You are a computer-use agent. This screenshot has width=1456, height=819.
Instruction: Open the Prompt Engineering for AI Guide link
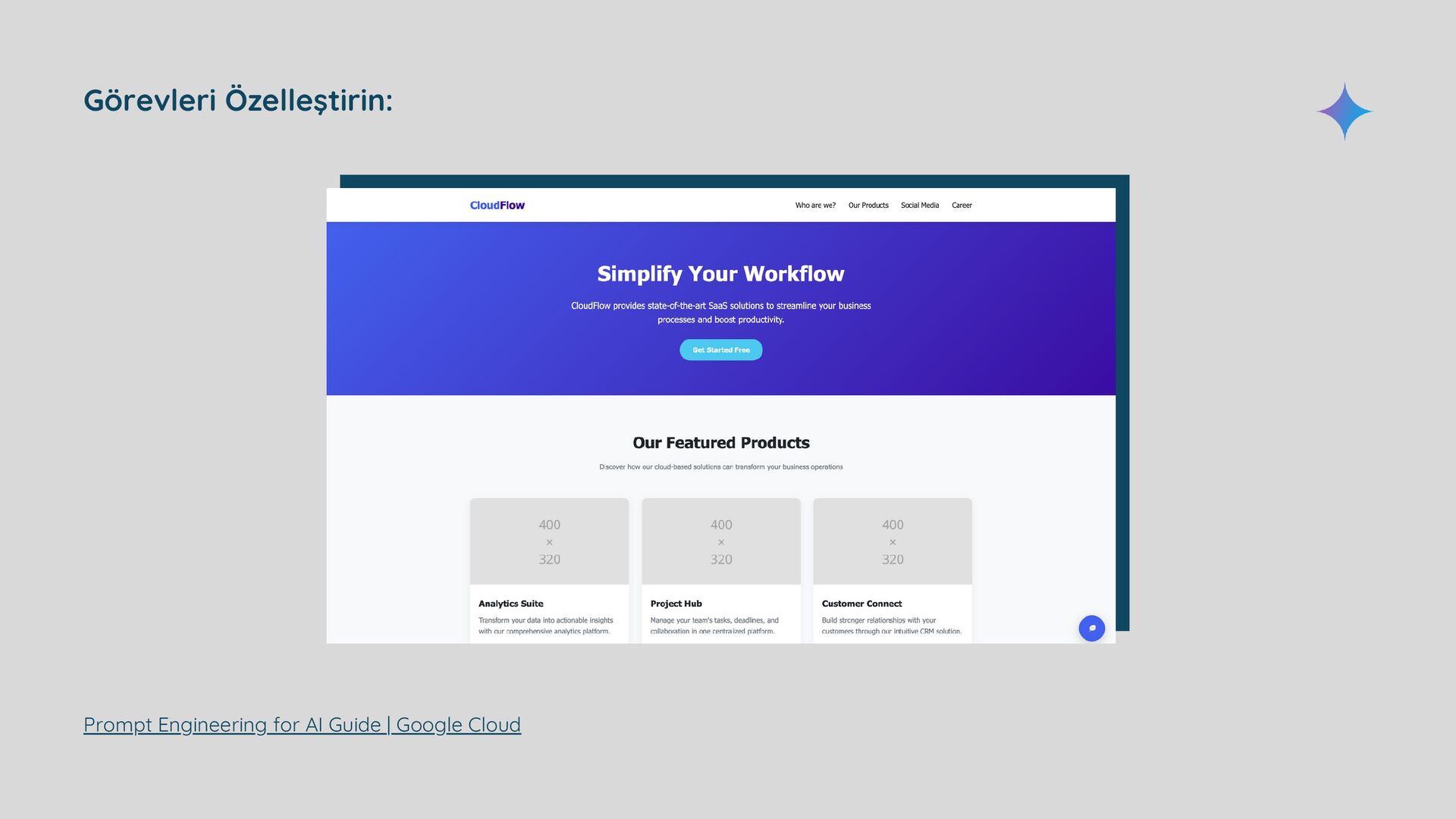(x=302, y=724)
